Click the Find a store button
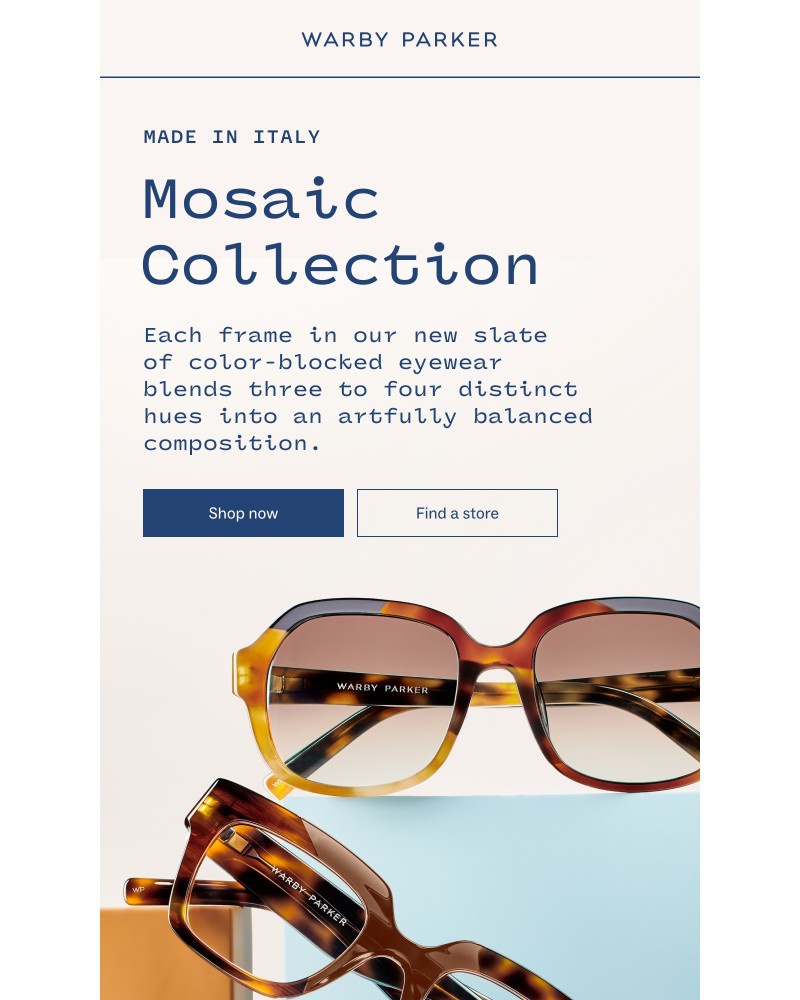 (457, 513)
